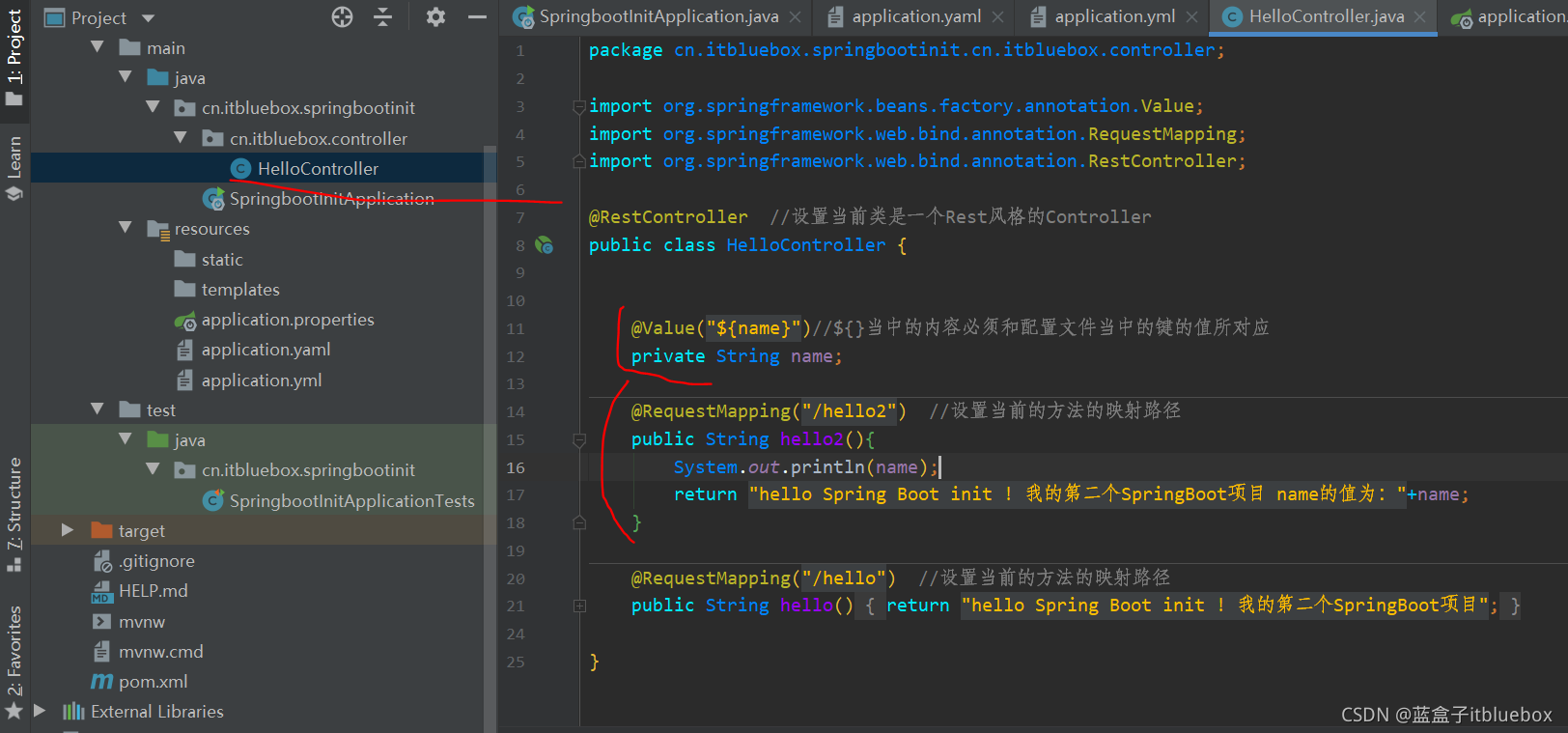Click the package declaration line
The height and width of the screenshot is (733, 1568).
(907, 50)
